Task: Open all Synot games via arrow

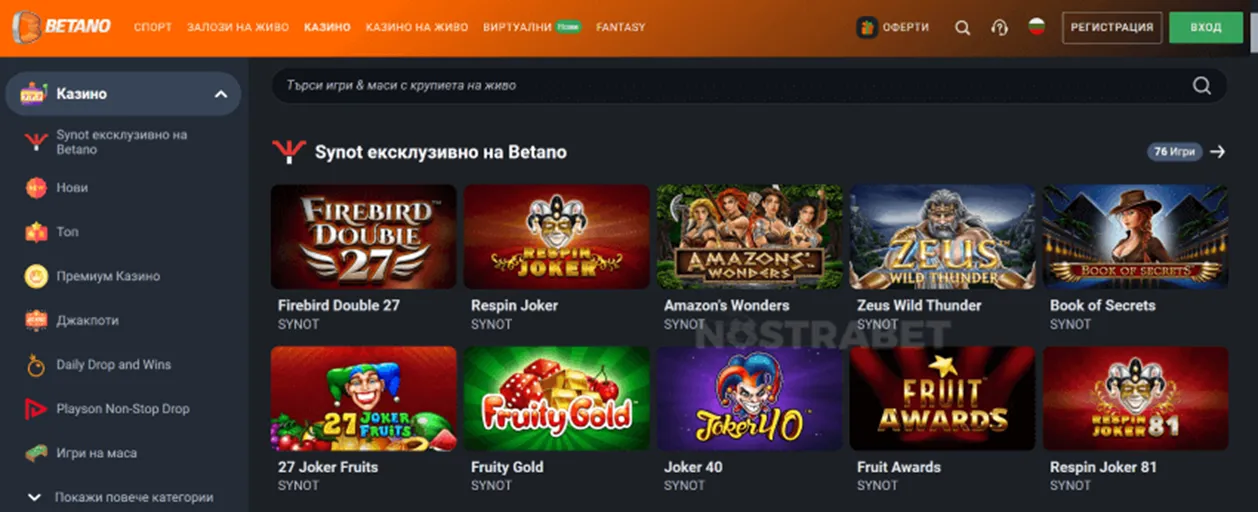Action: [x=1217, y=152]
